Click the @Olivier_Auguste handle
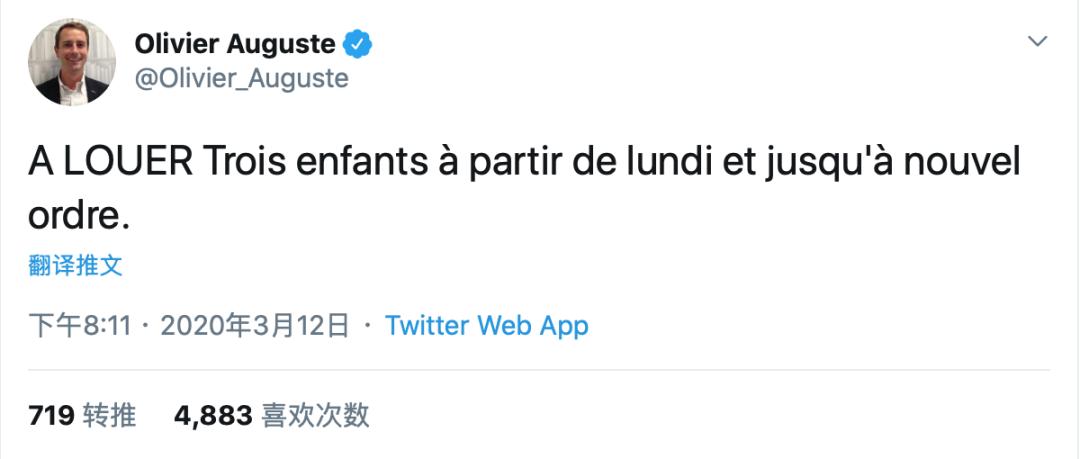The image size is (1080, 459). coord(241,79)
